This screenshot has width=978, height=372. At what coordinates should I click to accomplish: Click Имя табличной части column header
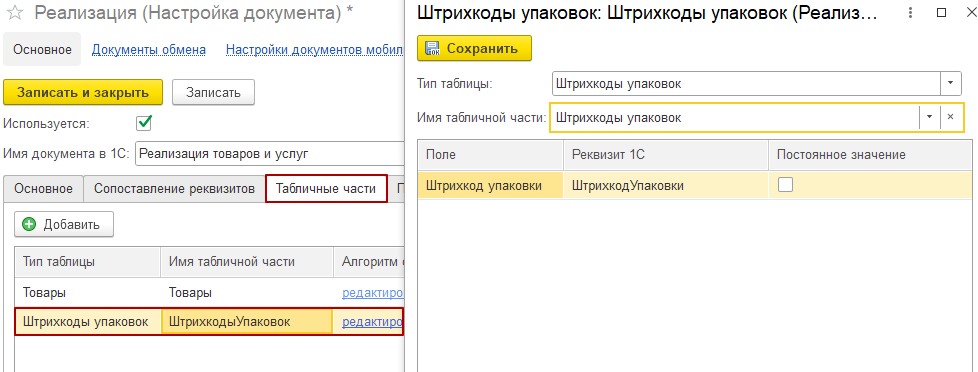click(x=248, y=262)
